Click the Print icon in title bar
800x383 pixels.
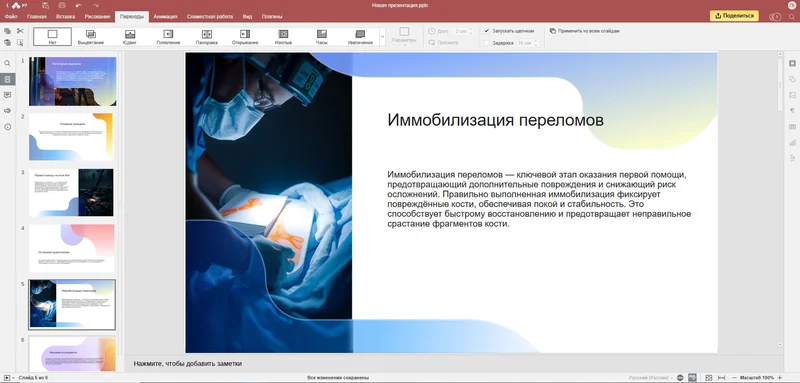(62, 5)
